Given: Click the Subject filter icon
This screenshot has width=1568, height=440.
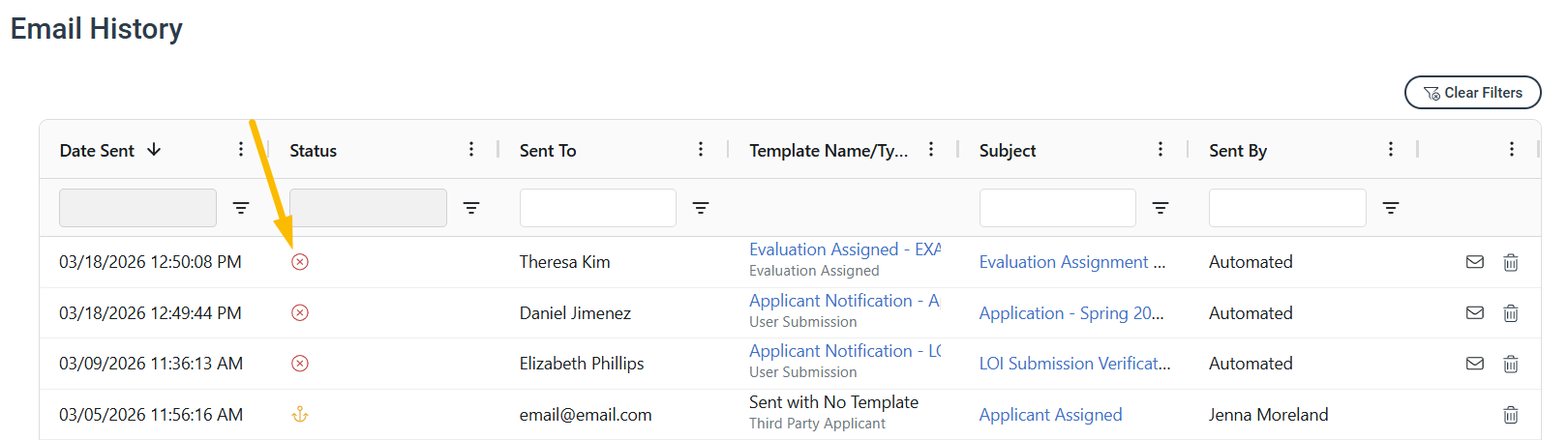Looking at the screenshot, I should (x=1161, y=208).
